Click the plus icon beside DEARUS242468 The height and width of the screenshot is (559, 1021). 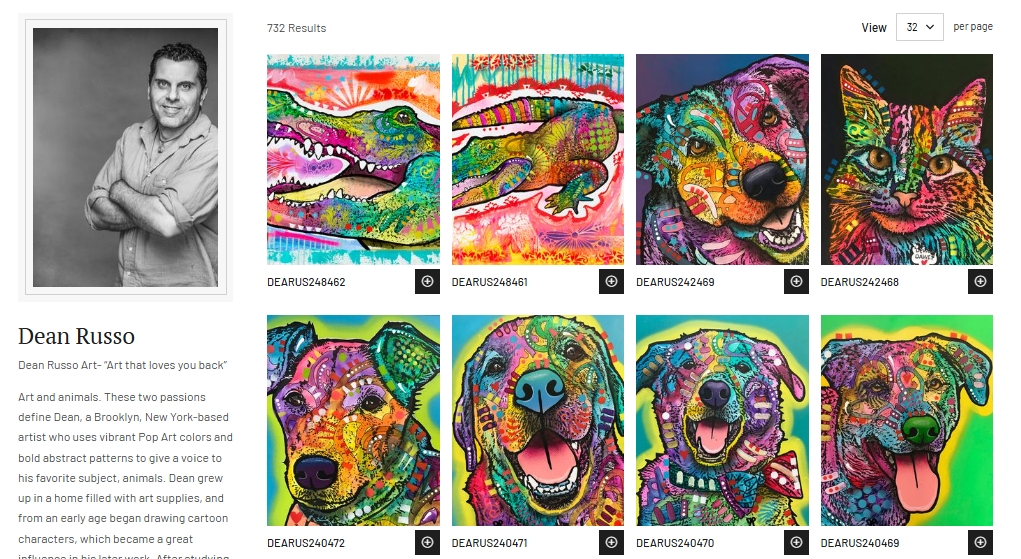point(981,281)
